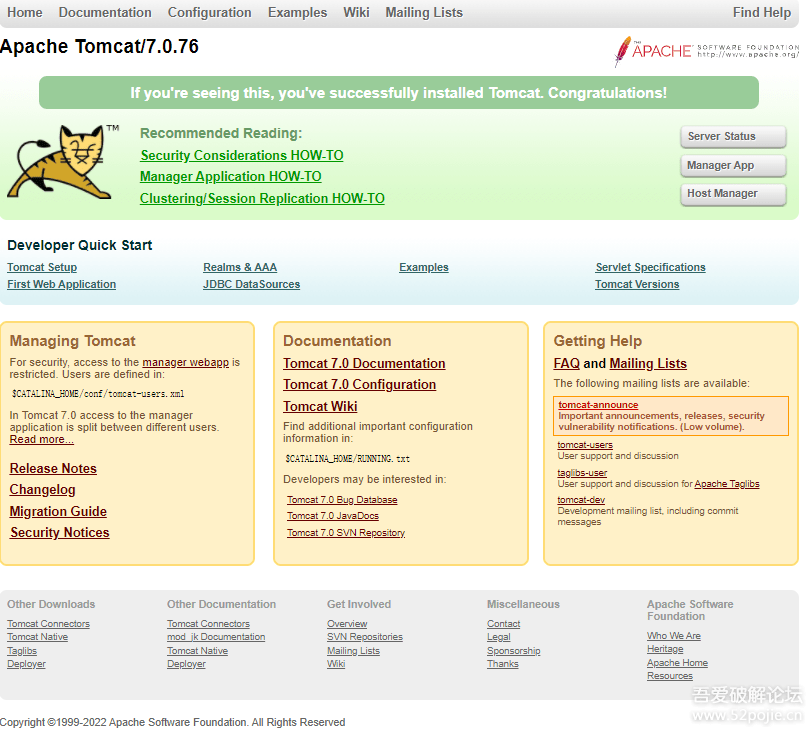This screenshot has height=732, width=812.
Task: Open Mailing Lists in top navigation
Action: click(424, 12)
